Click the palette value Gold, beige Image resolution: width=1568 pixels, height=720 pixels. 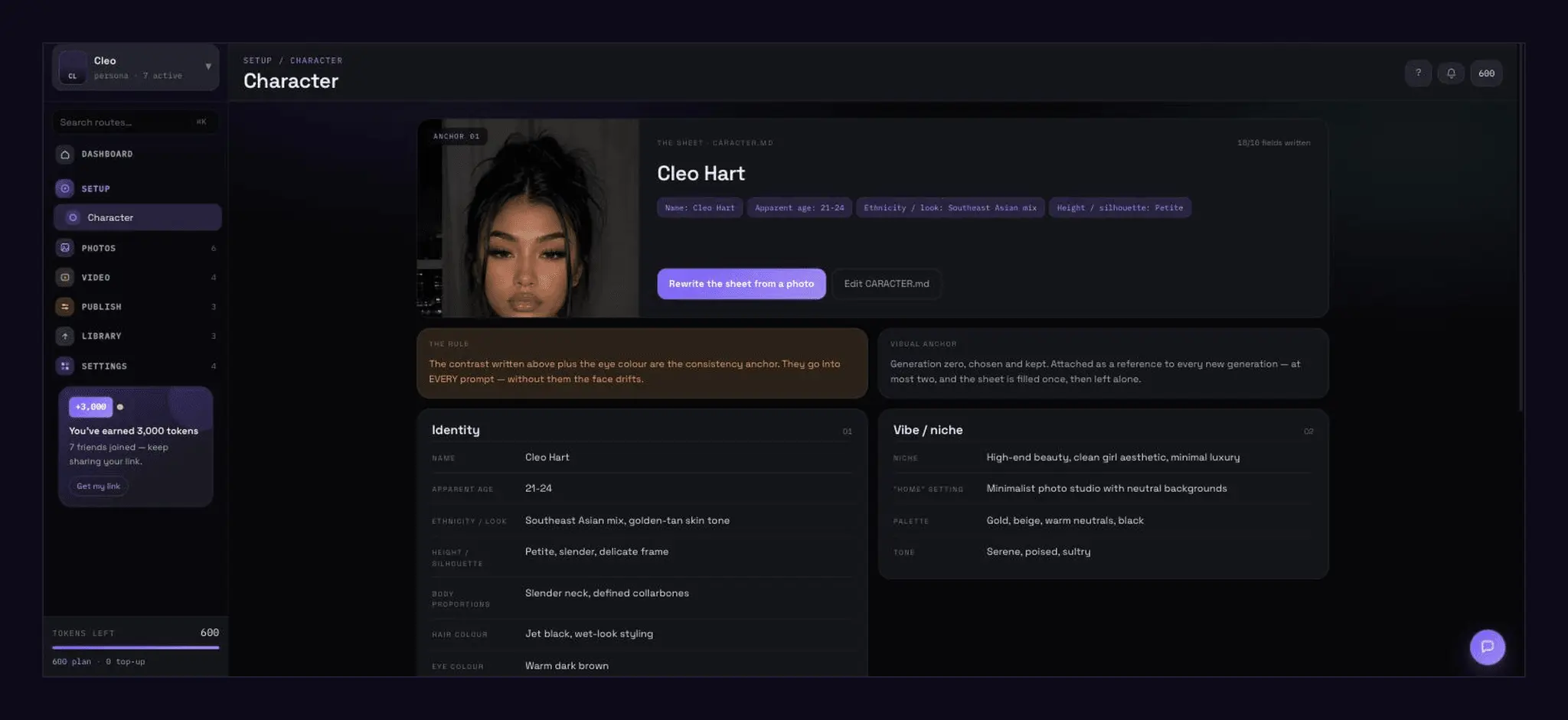pyautogui.click(x=1065, y=520)
